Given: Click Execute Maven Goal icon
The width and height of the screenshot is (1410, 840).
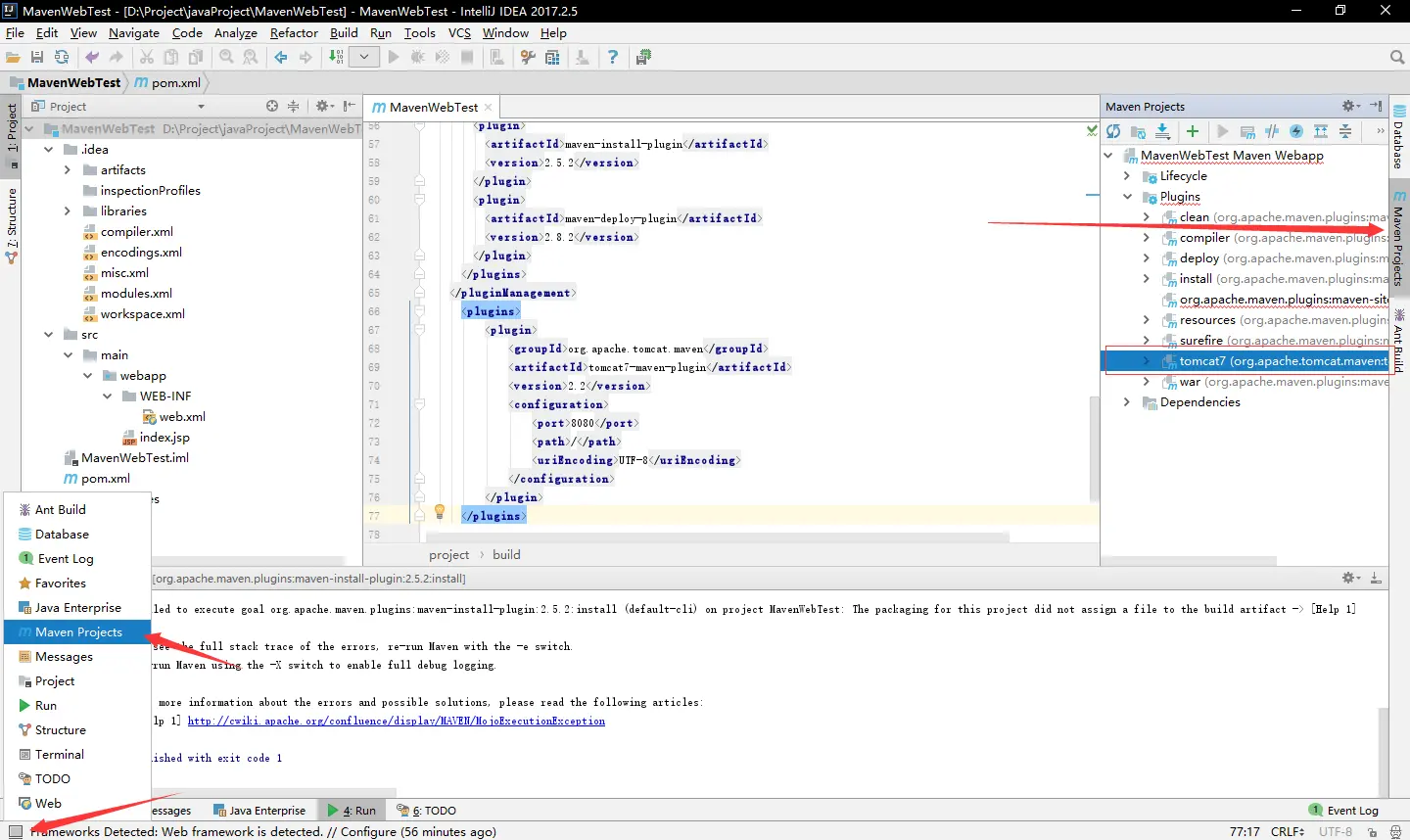Looking at the screenshot, I should coord(1247,131).
